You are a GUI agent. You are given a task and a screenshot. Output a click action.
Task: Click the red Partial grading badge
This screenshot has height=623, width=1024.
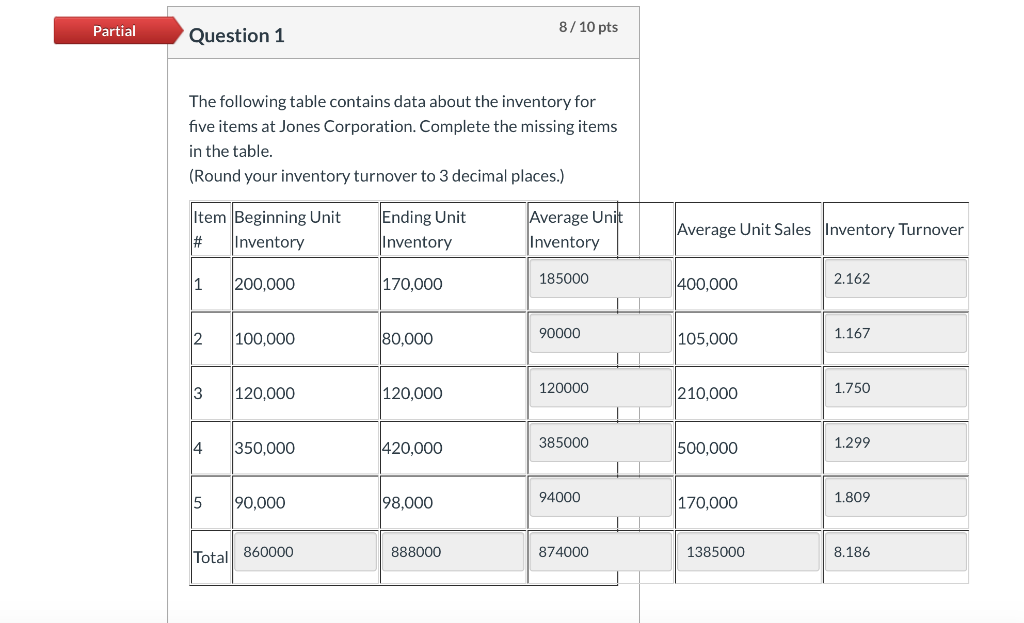click(x=114, y=30)
